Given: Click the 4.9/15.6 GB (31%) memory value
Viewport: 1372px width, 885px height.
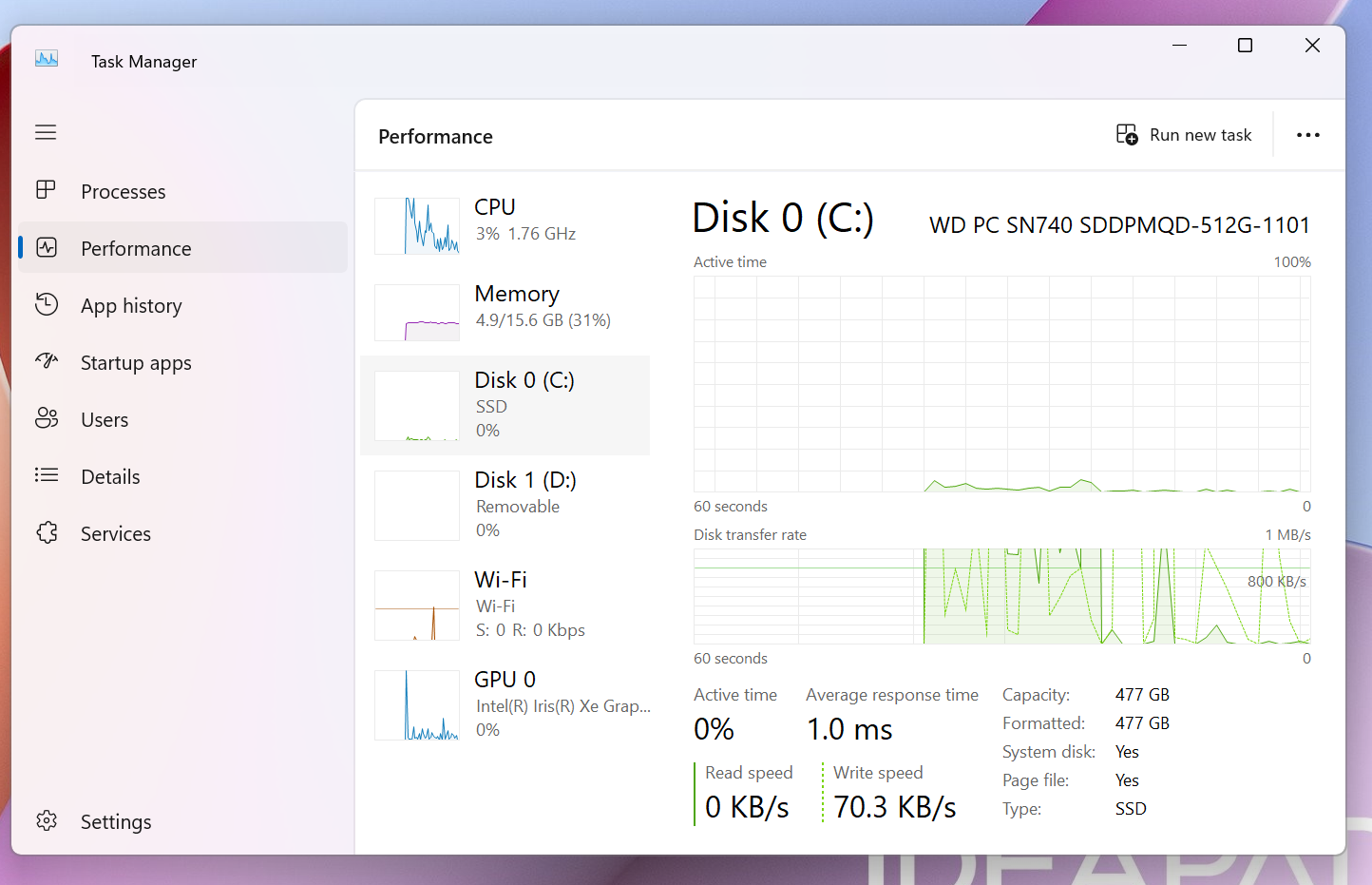Looking at the screenshot, I should tap(543, 320).
